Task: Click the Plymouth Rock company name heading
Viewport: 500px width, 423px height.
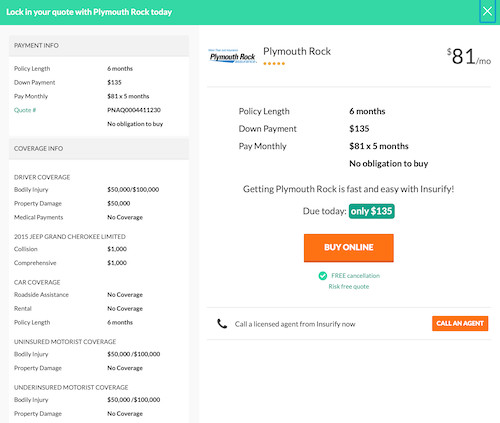Action: (x=297, y=51)
